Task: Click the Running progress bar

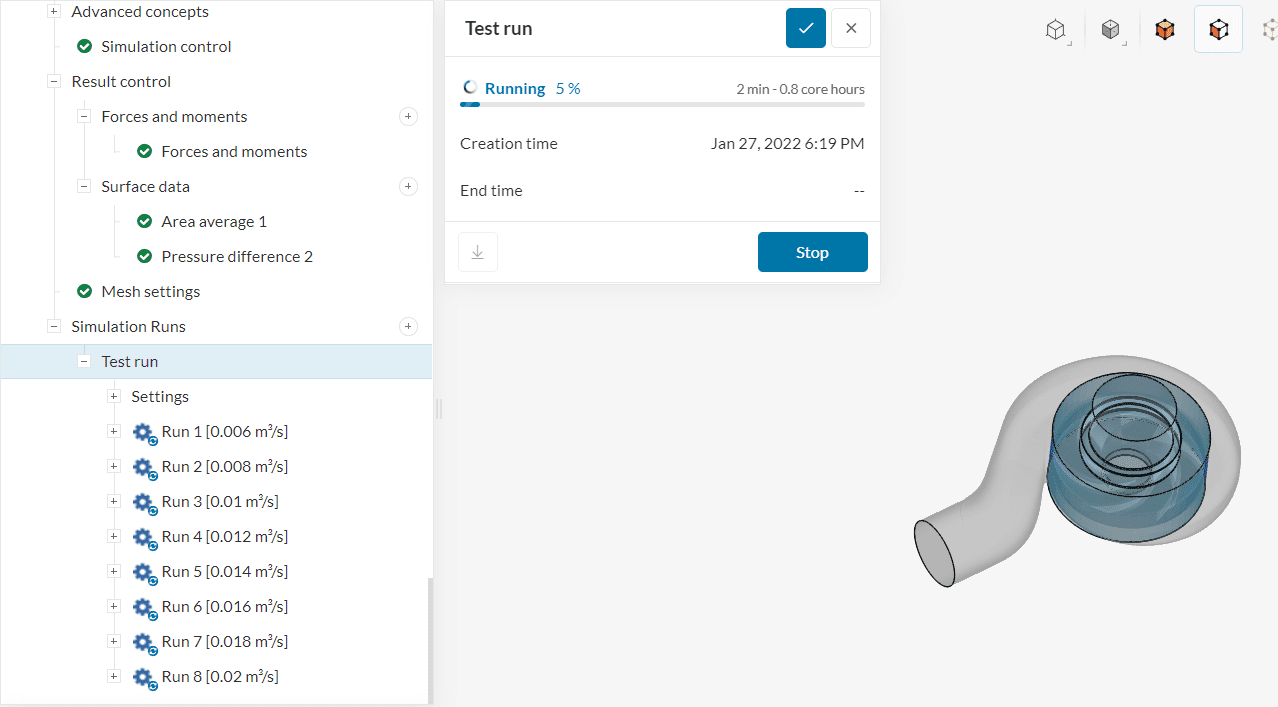Action: [662, 102]
